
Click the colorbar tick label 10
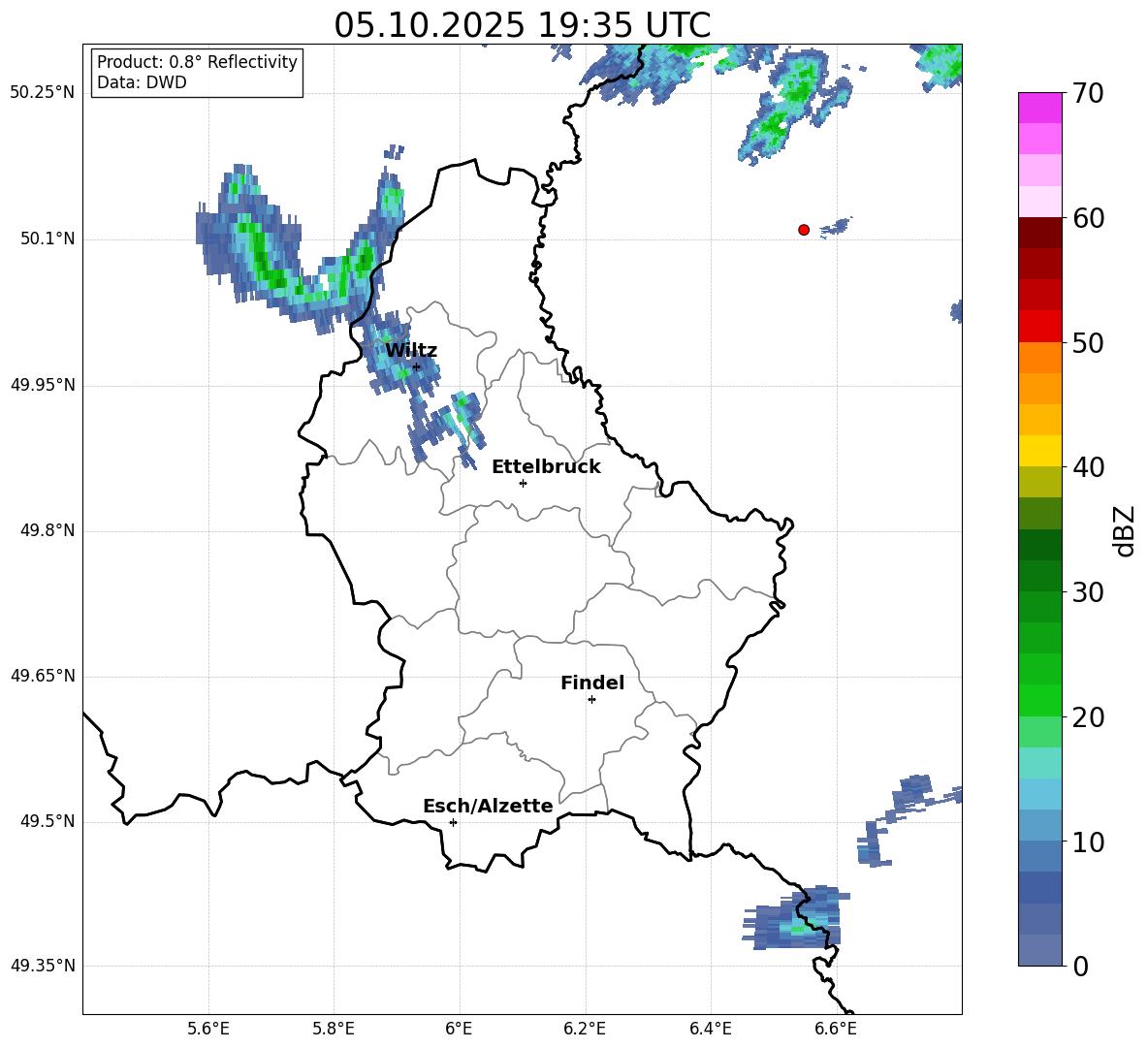(1089, 842)
